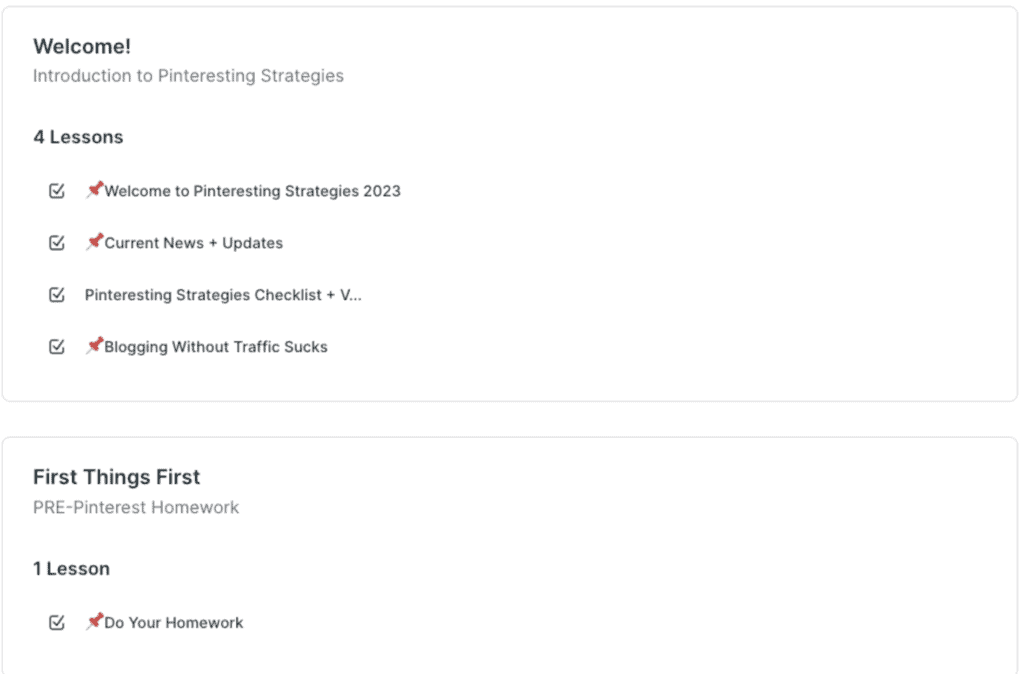The height and width of the screenshot is (674, 1024).
Task: Click the pin icon beside Welcome to Pinteresting Strategies 2023
Action: (x=94, y=190)
